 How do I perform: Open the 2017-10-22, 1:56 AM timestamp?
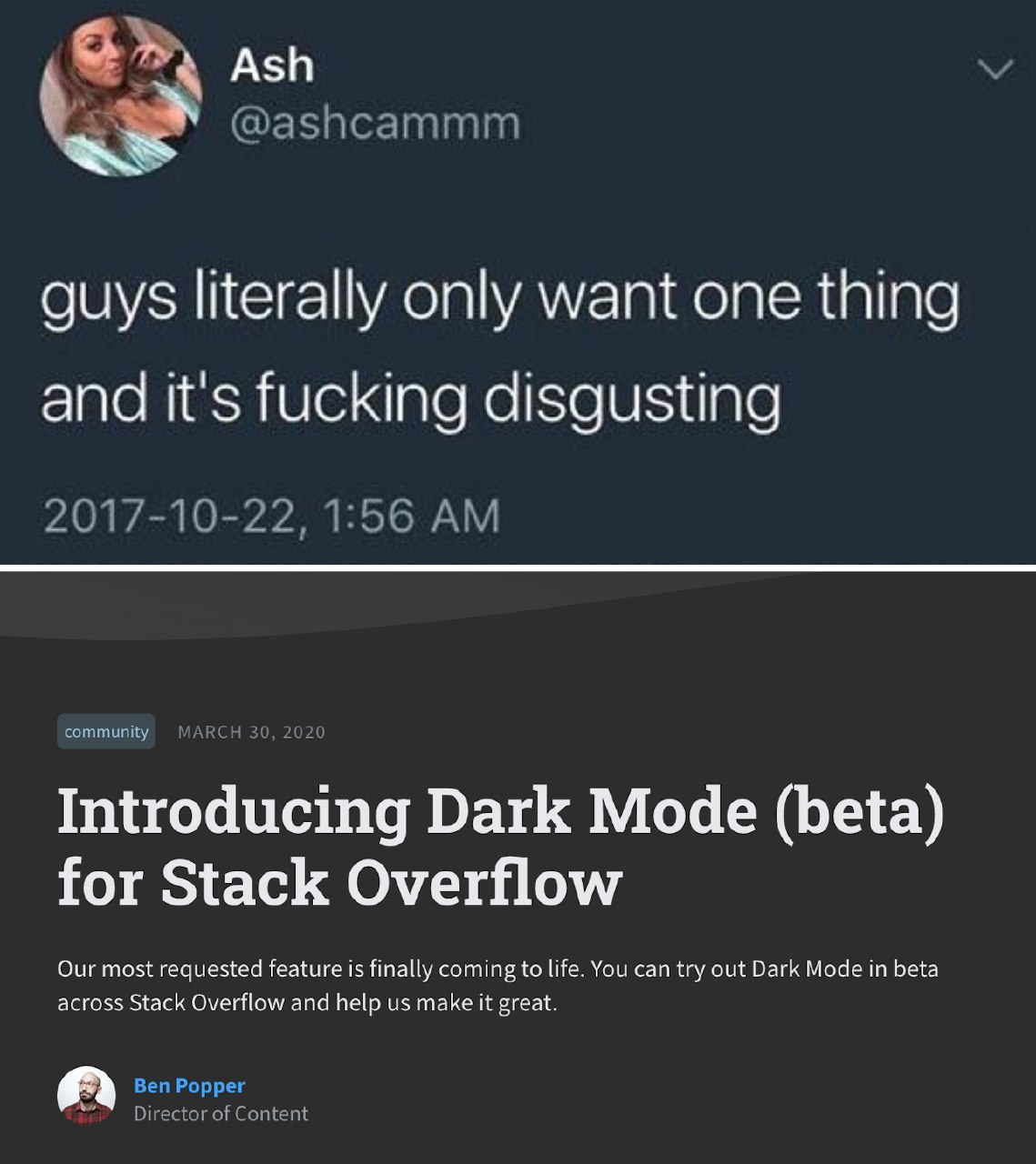pyautogui.click(x=271, y=516)
